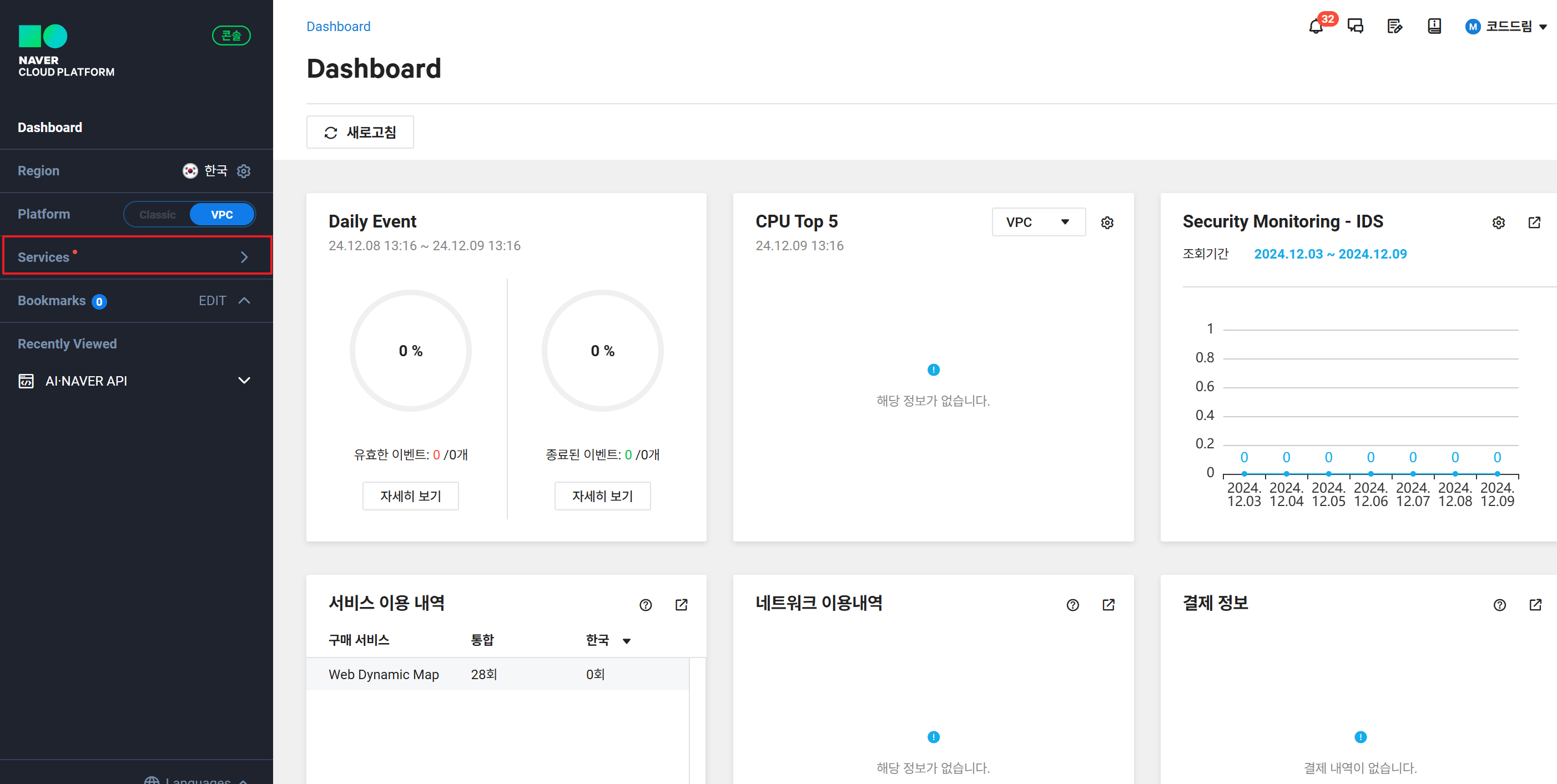
Task: Open the VPC dropdown in CPU Top 5
Action: [x=1038, y=222]
